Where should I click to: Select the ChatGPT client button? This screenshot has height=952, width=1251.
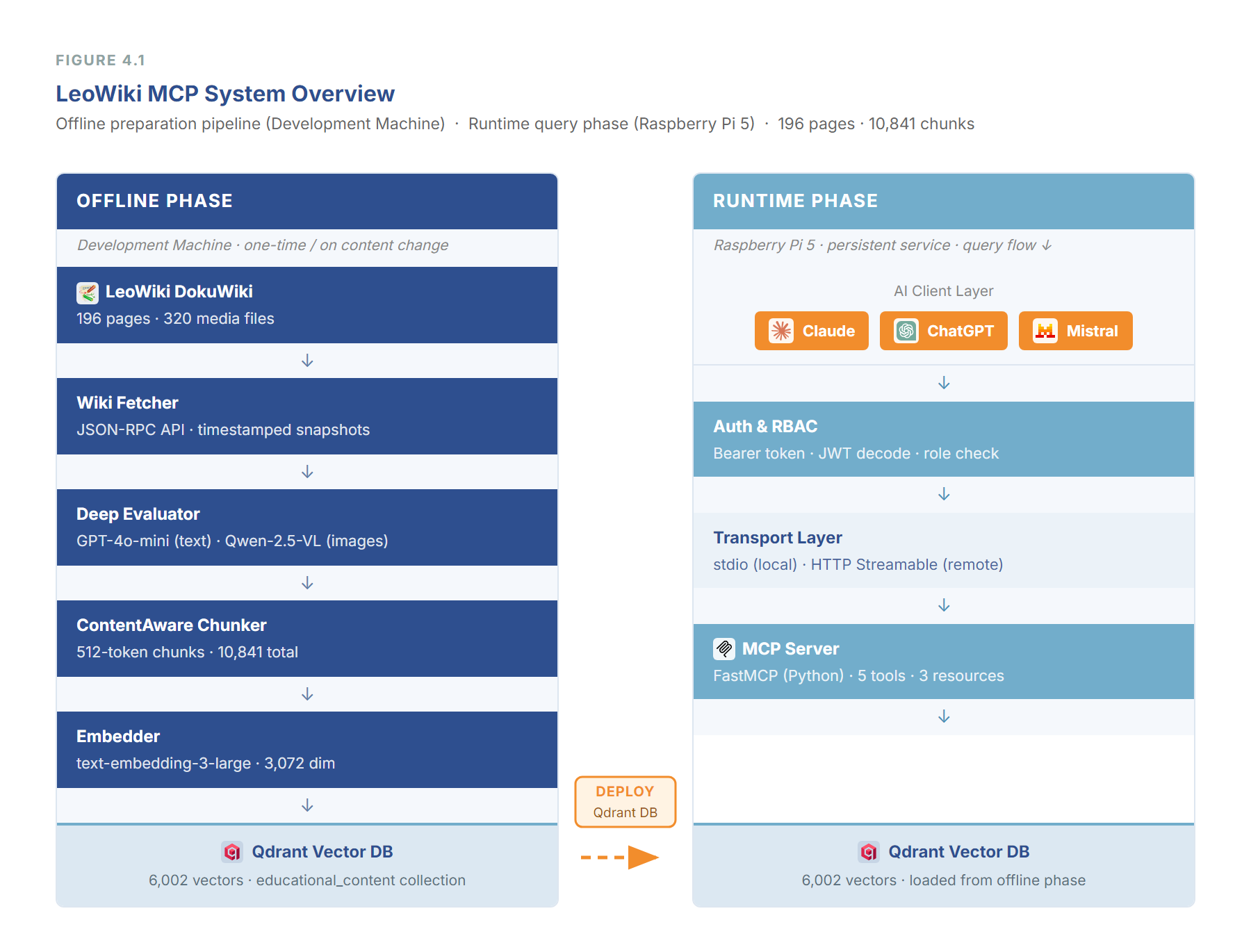tap(944, 331)
